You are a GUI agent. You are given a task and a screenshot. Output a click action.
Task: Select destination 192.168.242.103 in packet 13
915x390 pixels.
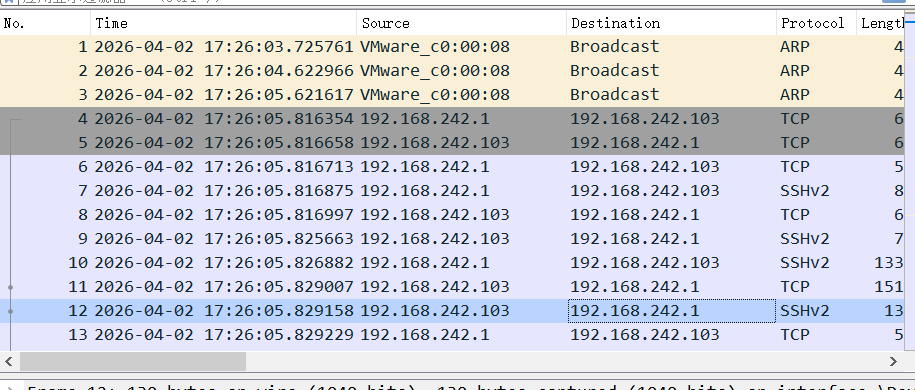(644, 335)
